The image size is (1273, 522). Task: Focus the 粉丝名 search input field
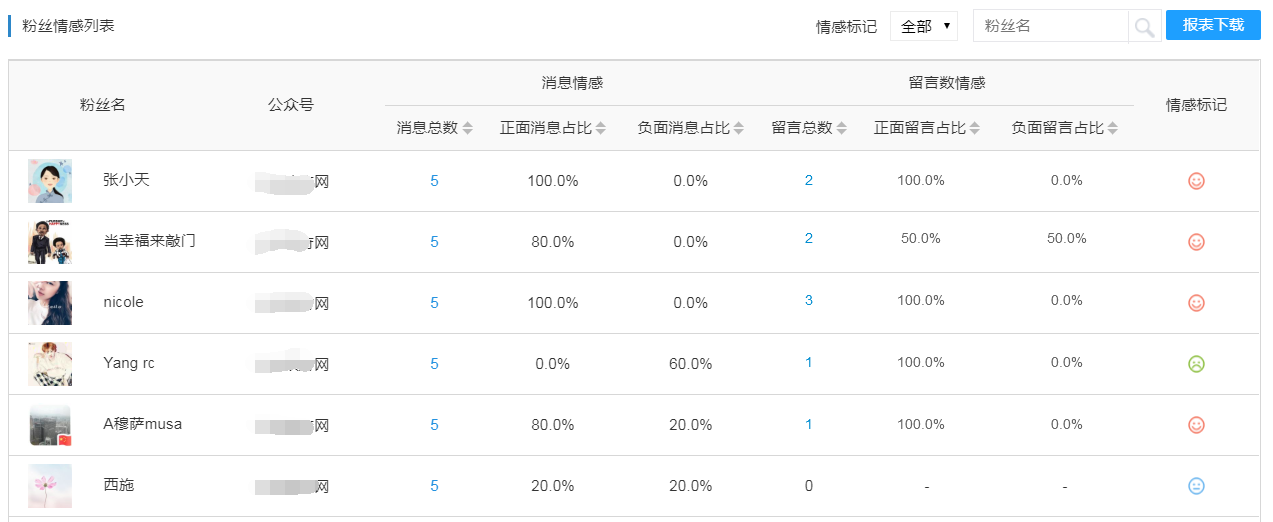pyautogui.click(x=1050, y=26)
